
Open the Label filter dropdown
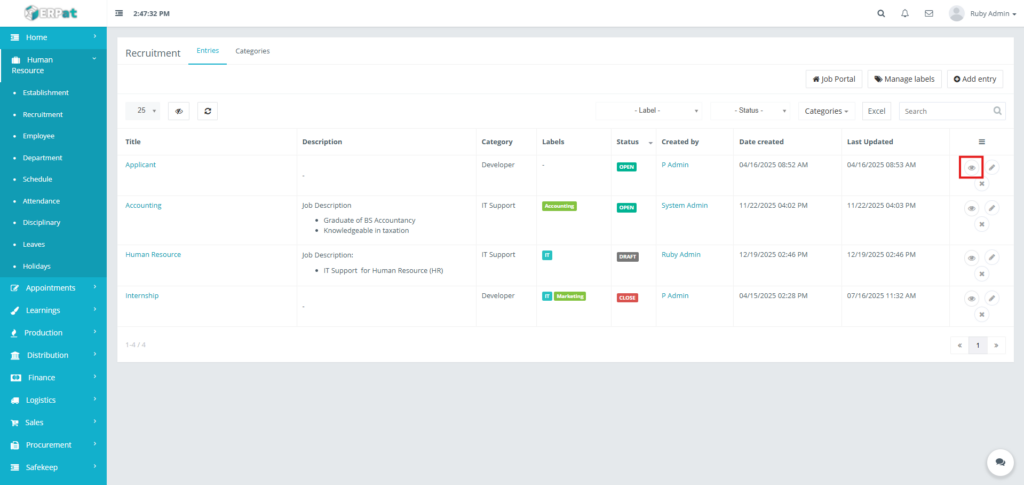tap(653, 111)
